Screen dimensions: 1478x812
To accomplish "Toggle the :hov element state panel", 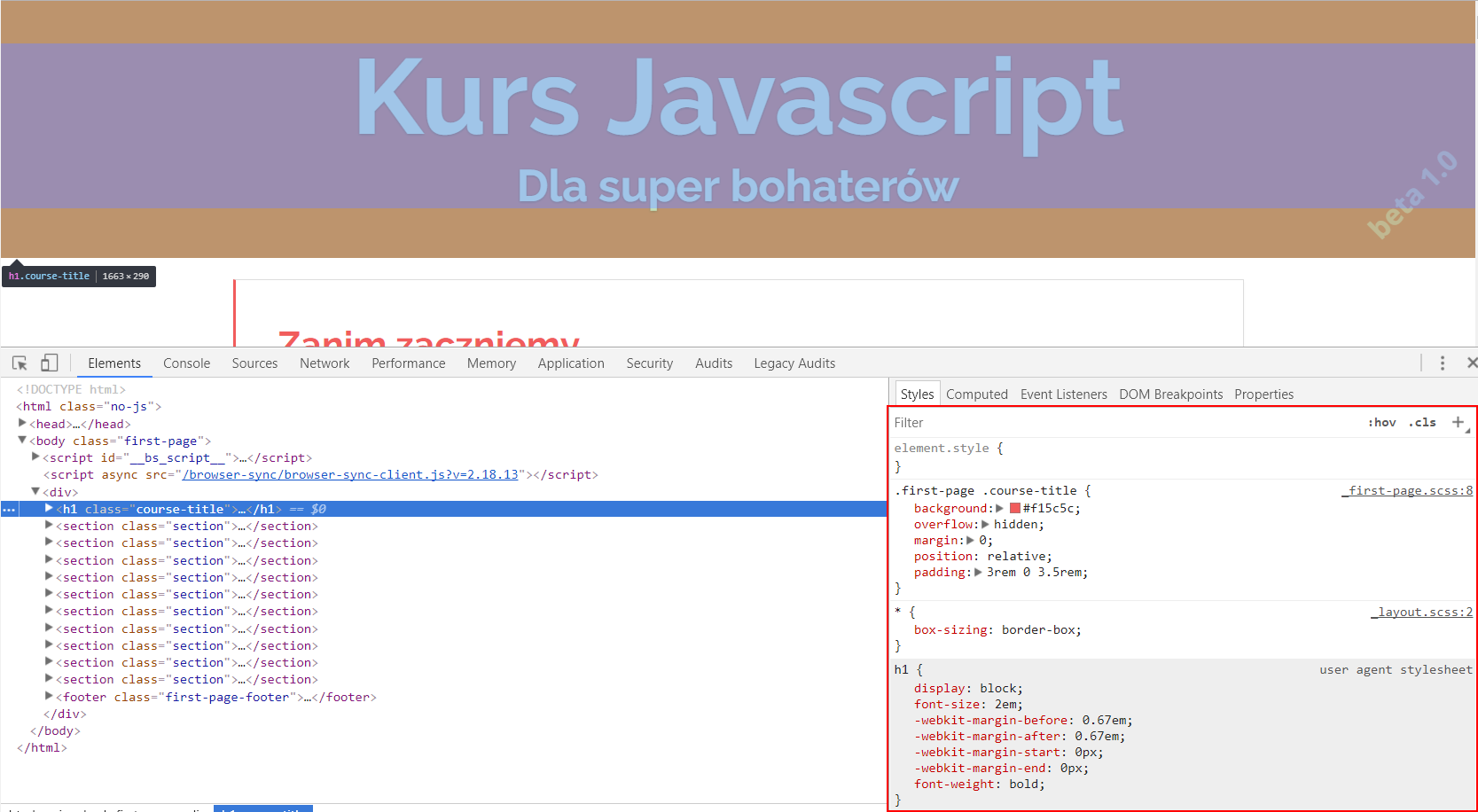I will 1381,423.
